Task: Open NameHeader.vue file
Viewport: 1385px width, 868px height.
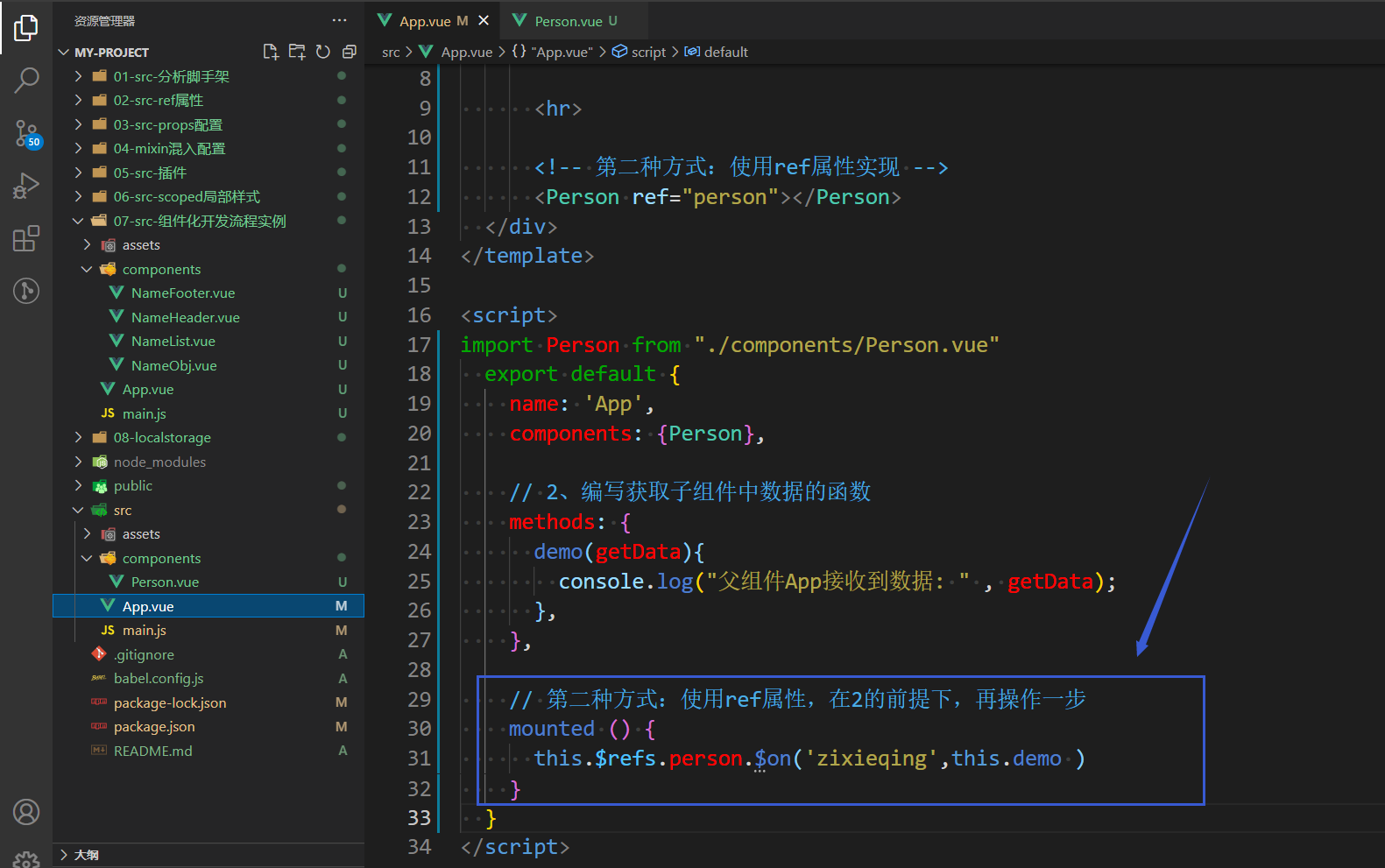Action: click(208, 317)
